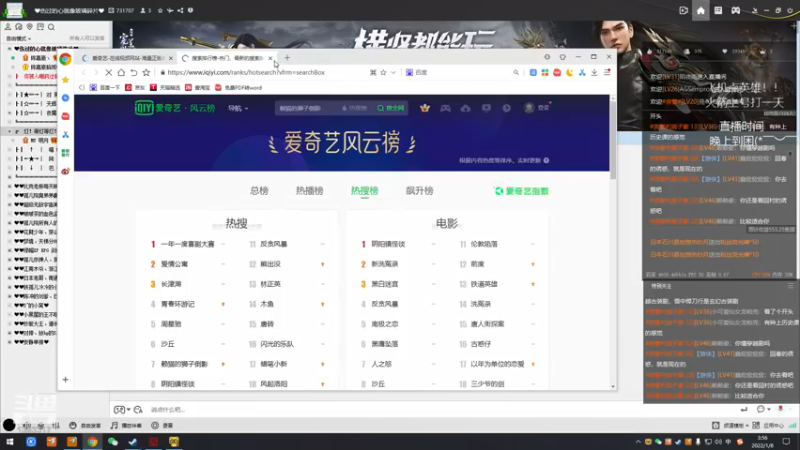Open 唐人街探案 in the movie list
The height and width of the screenshot is (450, 800).
tap(487, 324)
